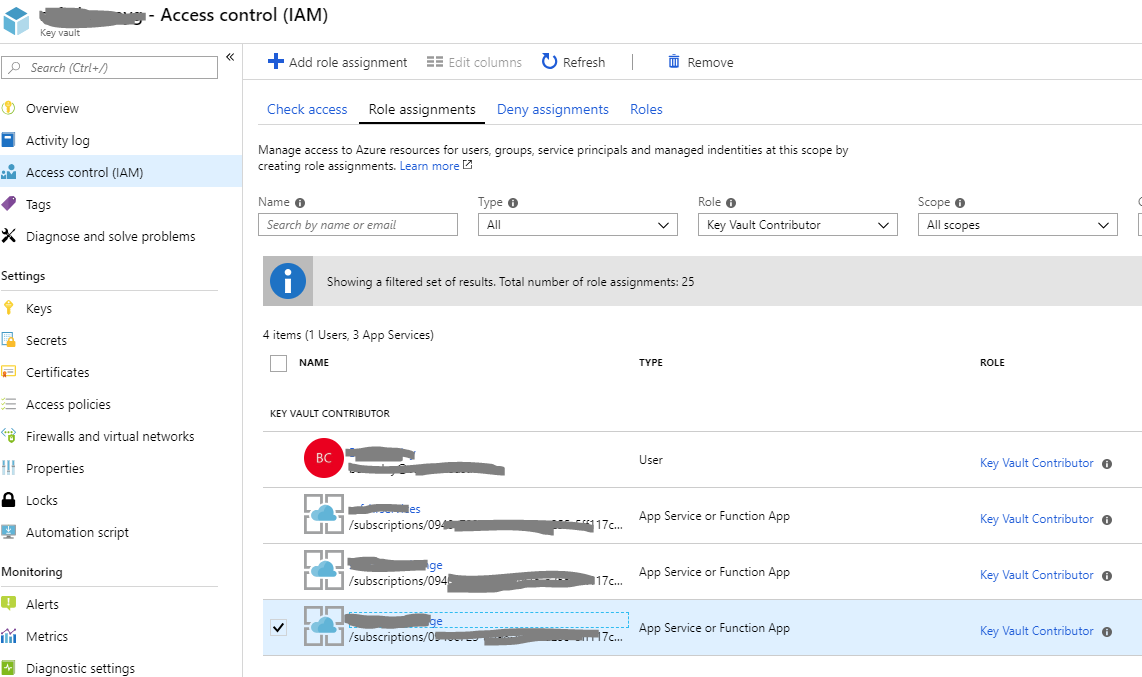Select Role assignments tab
This screenshot has width=1142, height=677.
(422, 109)
